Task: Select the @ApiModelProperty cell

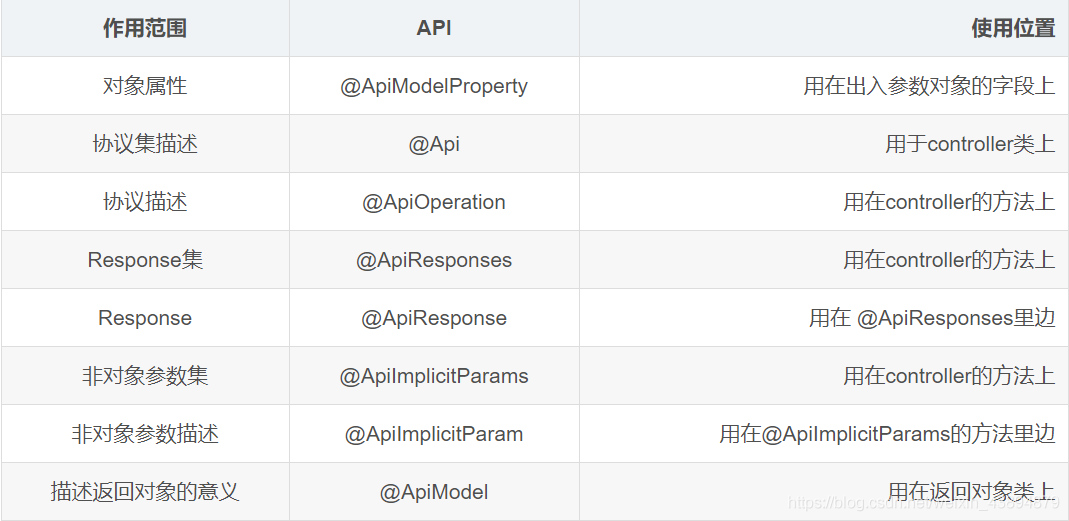Action: coord(434,86)
